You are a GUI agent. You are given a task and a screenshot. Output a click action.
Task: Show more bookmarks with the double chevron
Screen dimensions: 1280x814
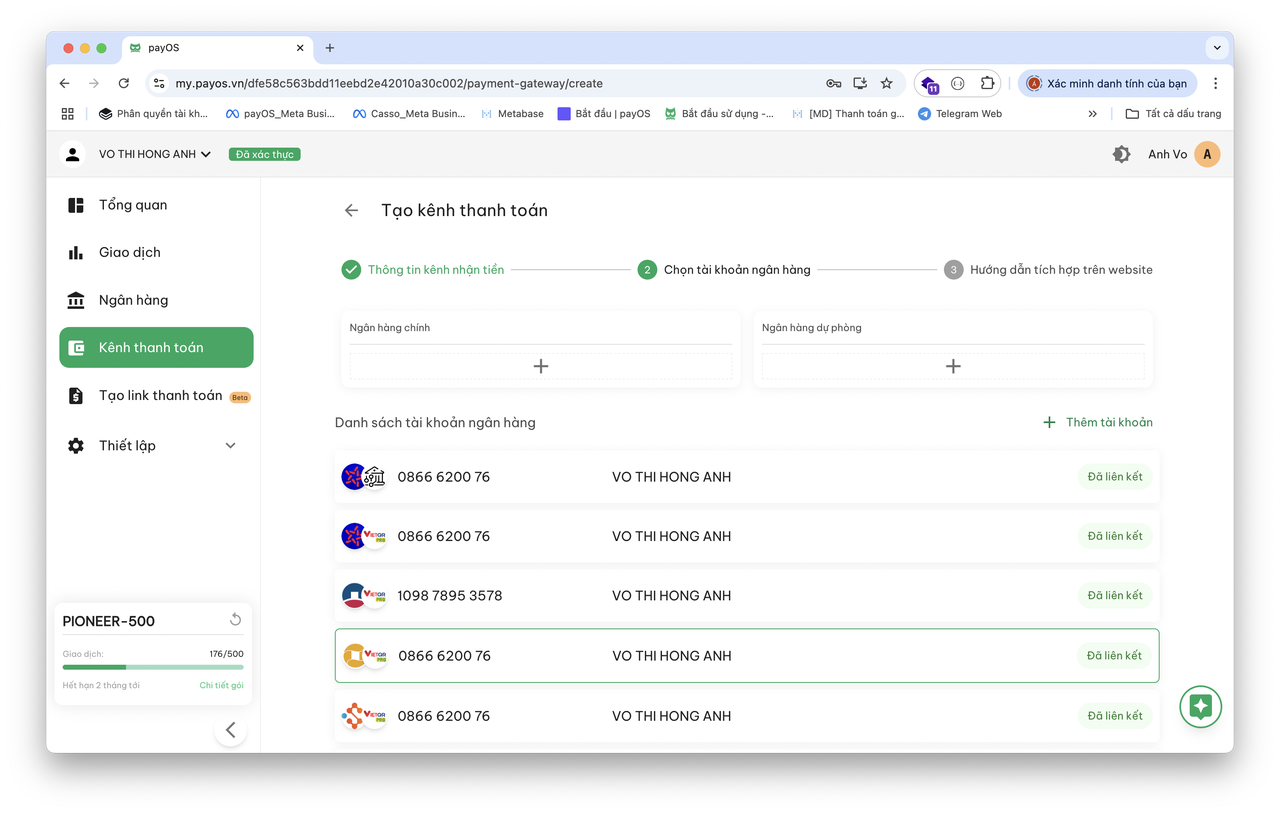pos(1092,114)
